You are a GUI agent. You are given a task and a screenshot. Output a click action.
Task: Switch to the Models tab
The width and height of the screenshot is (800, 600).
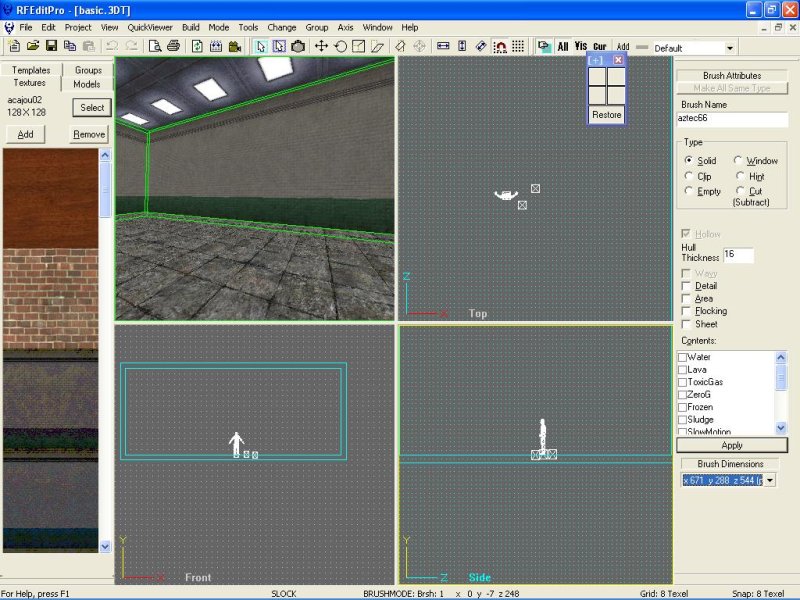click(x=87, y=85)
